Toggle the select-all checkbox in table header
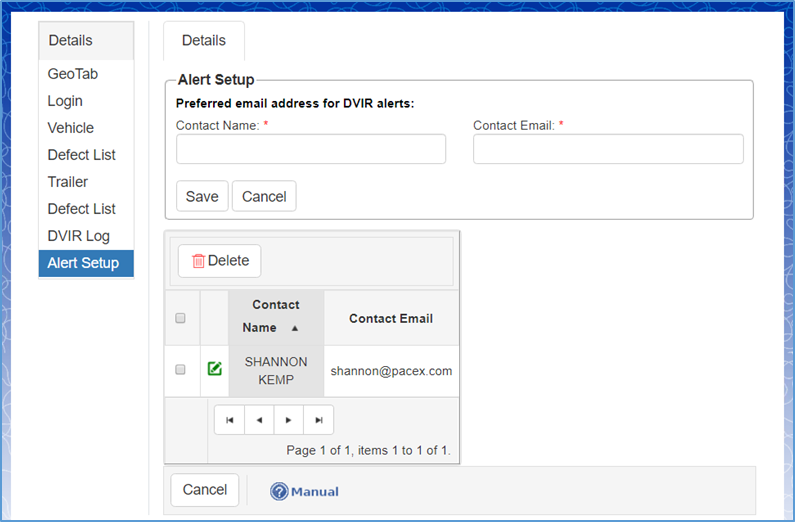The width and height of the screenshot is (795, 522). (181, 319)
